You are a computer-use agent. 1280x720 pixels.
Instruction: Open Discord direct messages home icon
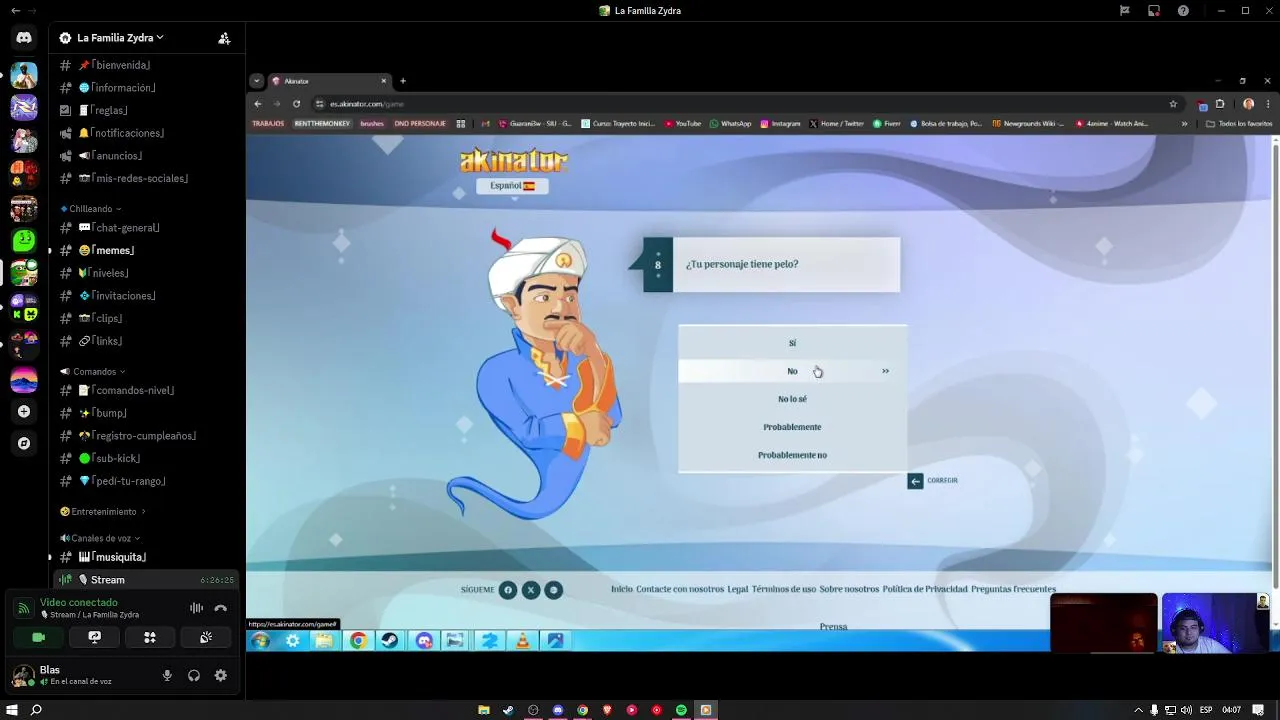tap(24, 38)
